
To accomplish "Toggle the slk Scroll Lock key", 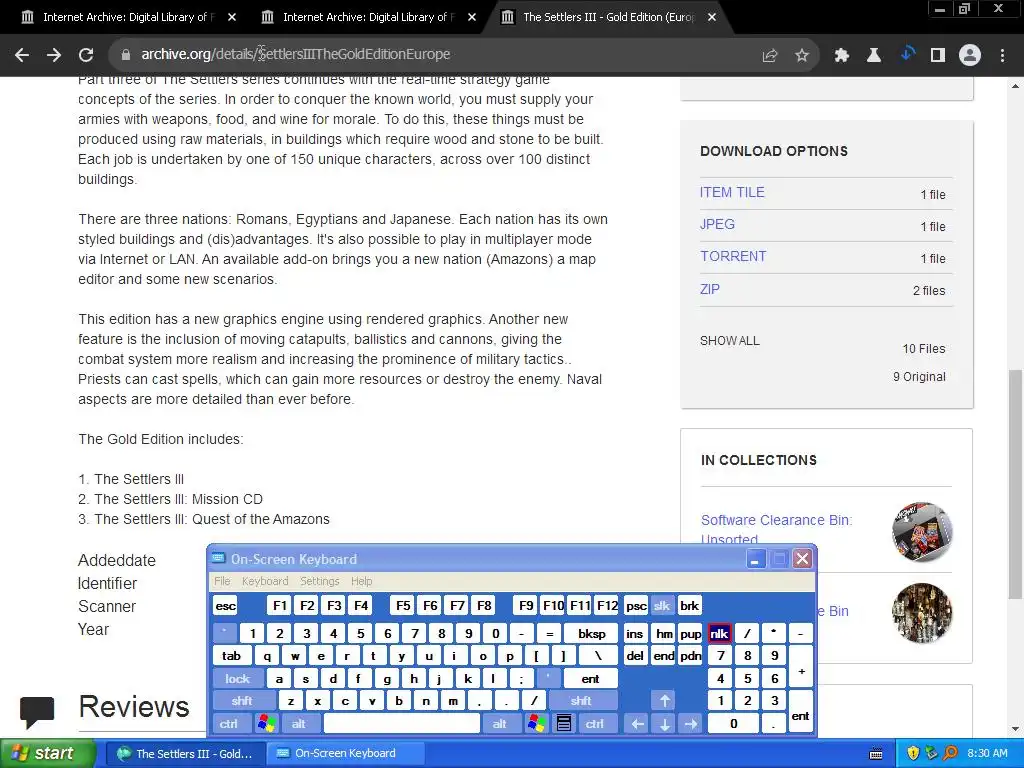I will 662,606.
